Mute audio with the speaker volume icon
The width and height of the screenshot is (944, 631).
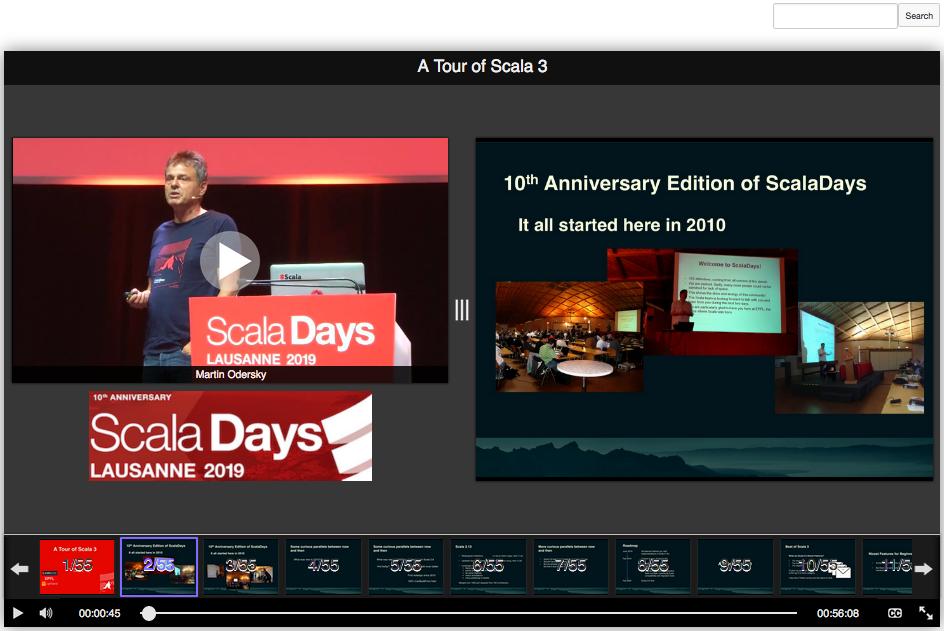point(46,613)
